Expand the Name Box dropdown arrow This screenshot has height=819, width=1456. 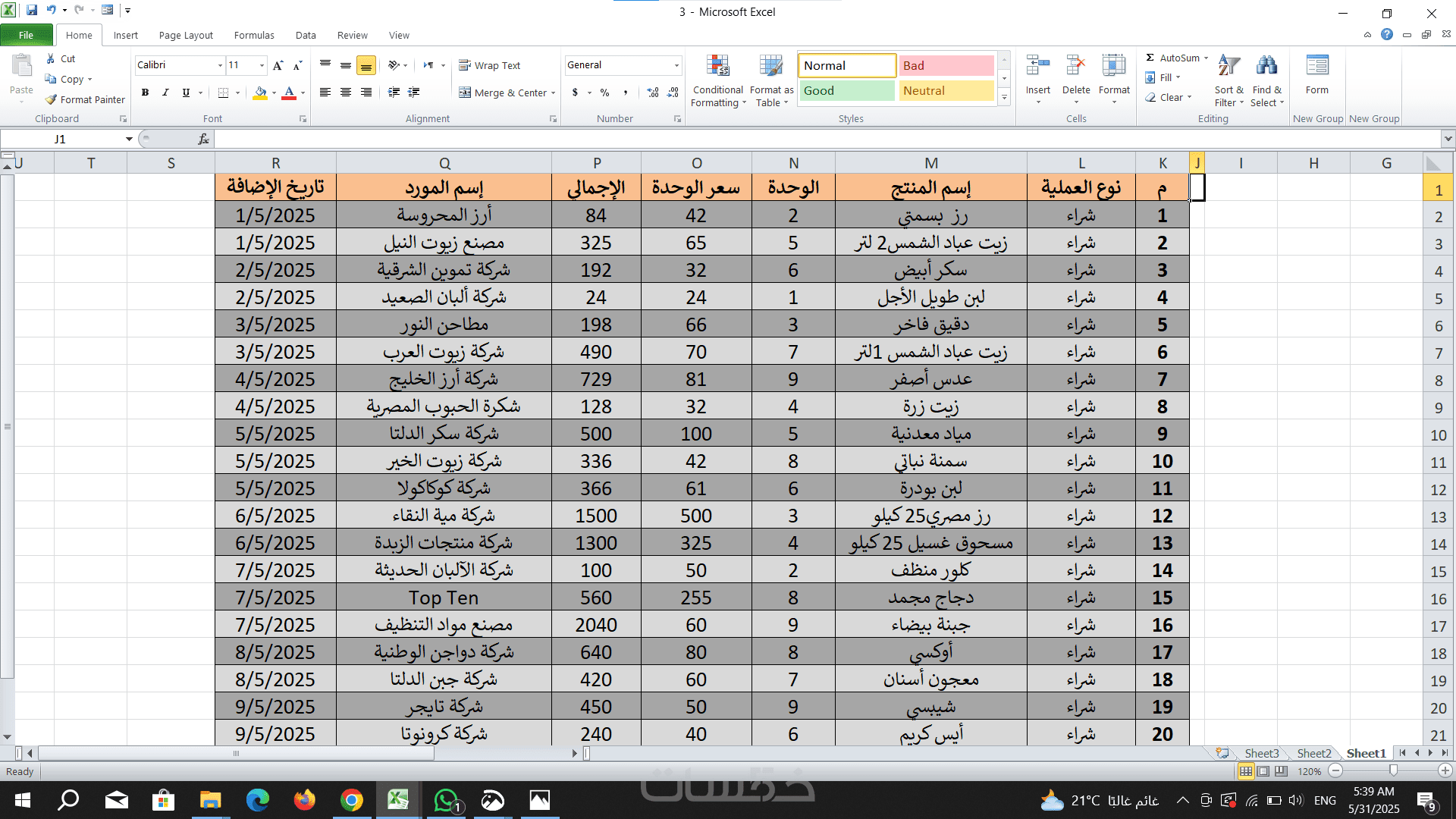point(129,139)
